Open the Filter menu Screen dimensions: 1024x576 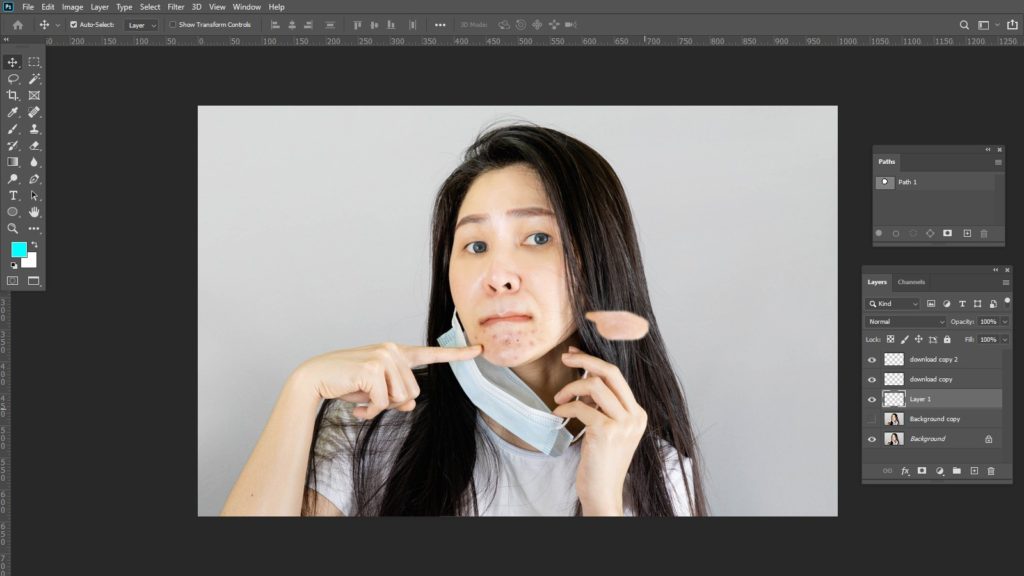pos(176,7)
